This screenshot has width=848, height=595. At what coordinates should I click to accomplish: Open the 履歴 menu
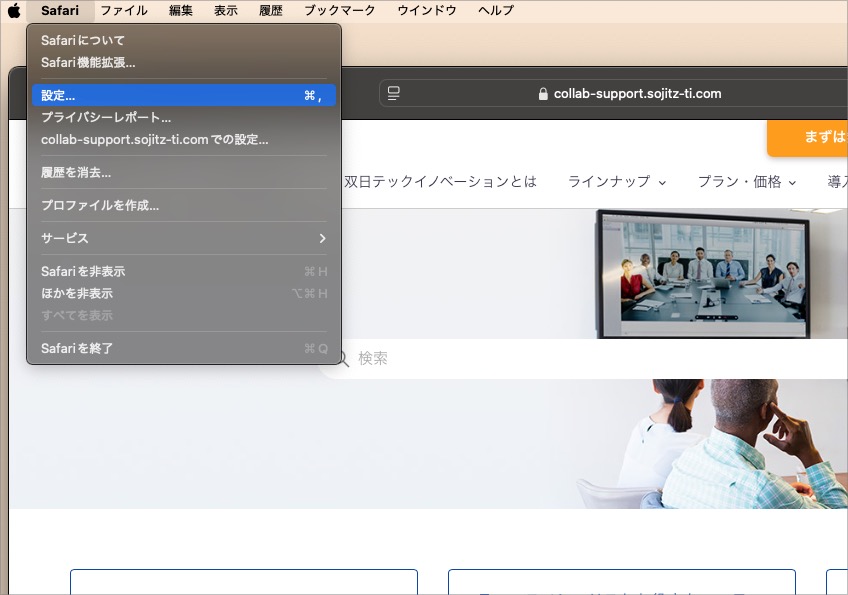pyautogui.click(x=270, y=10)
